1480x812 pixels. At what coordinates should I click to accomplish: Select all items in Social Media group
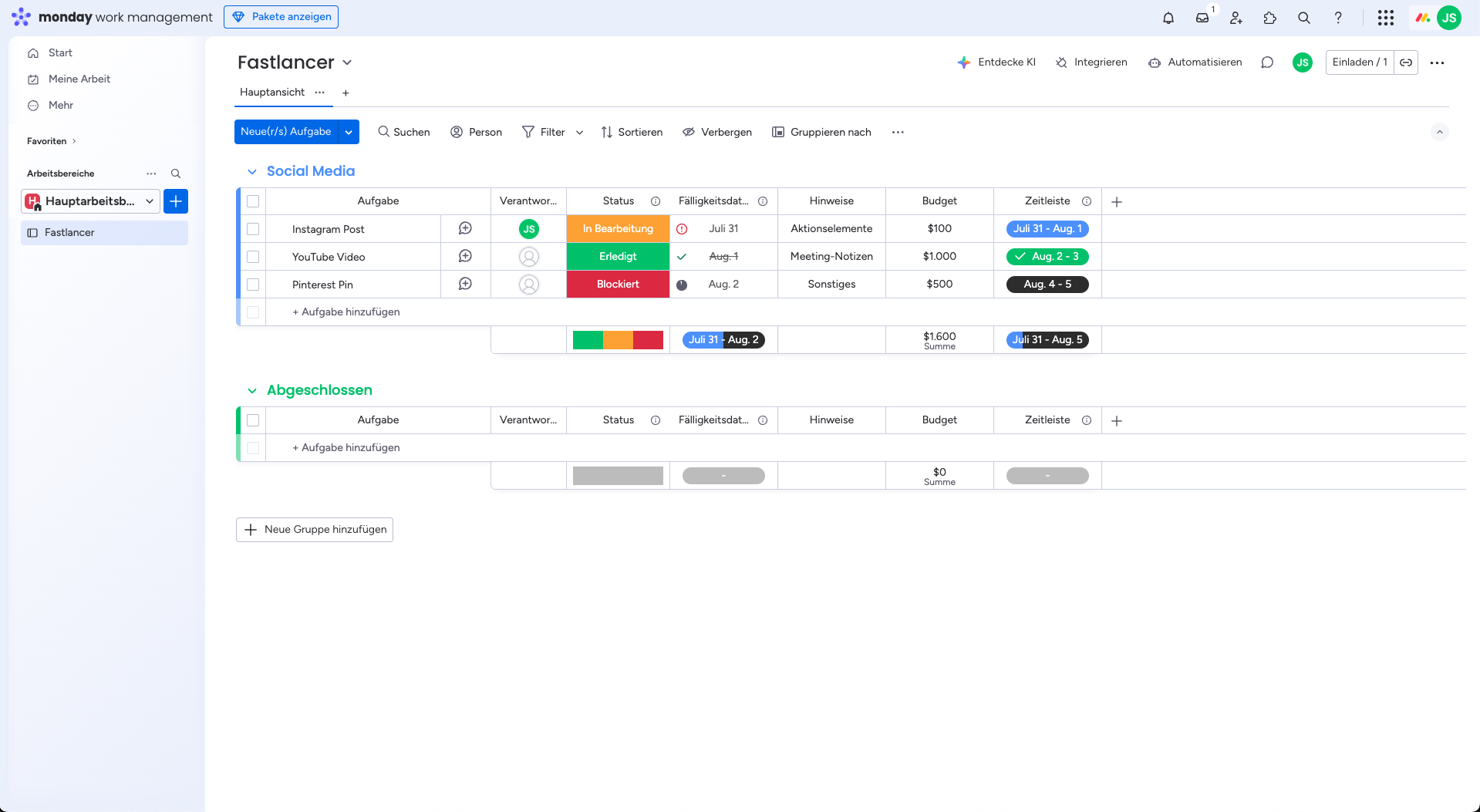[x=253, y=201]
